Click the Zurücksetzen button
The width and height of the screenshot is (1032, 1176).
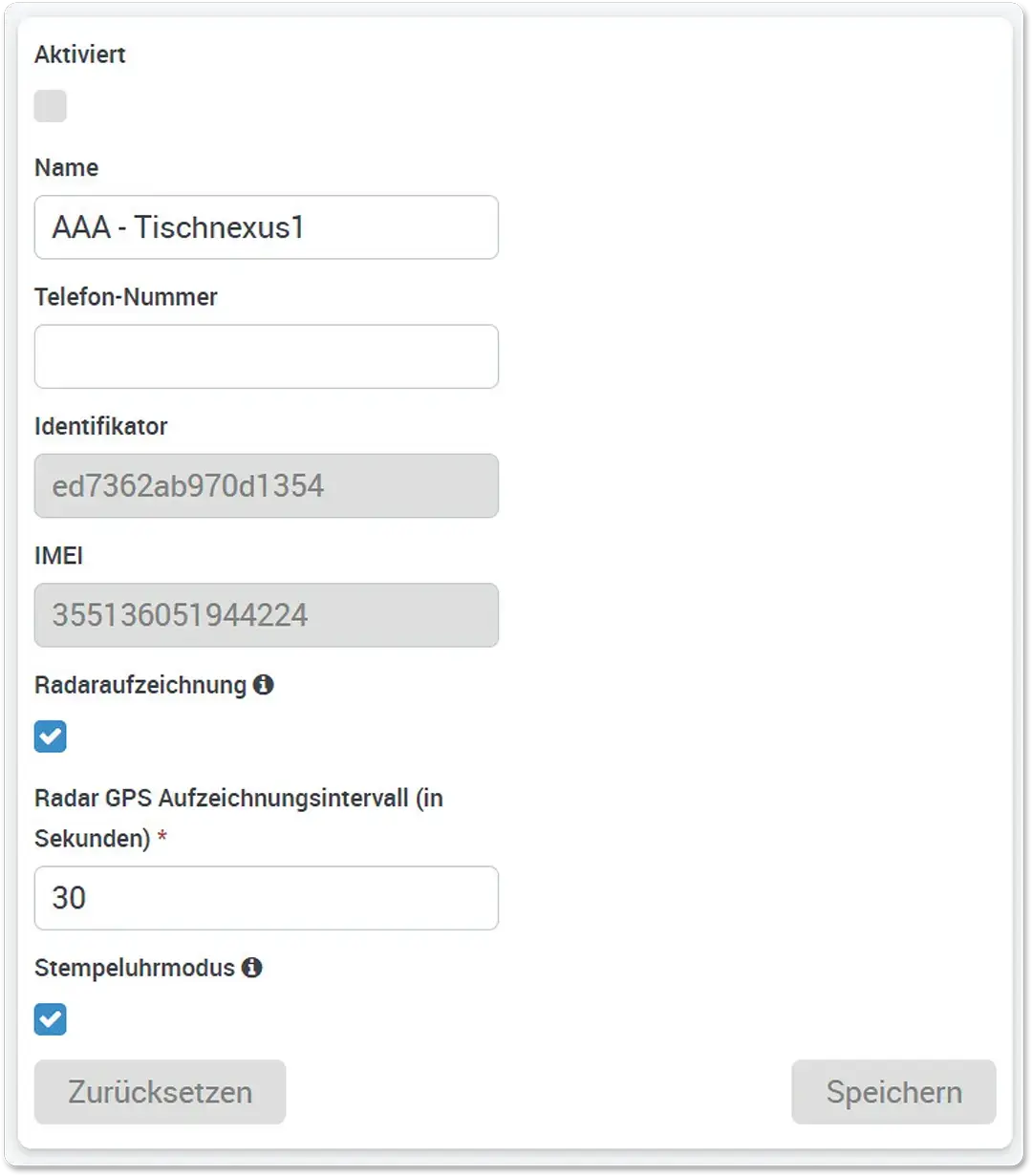coord(160,1092)
